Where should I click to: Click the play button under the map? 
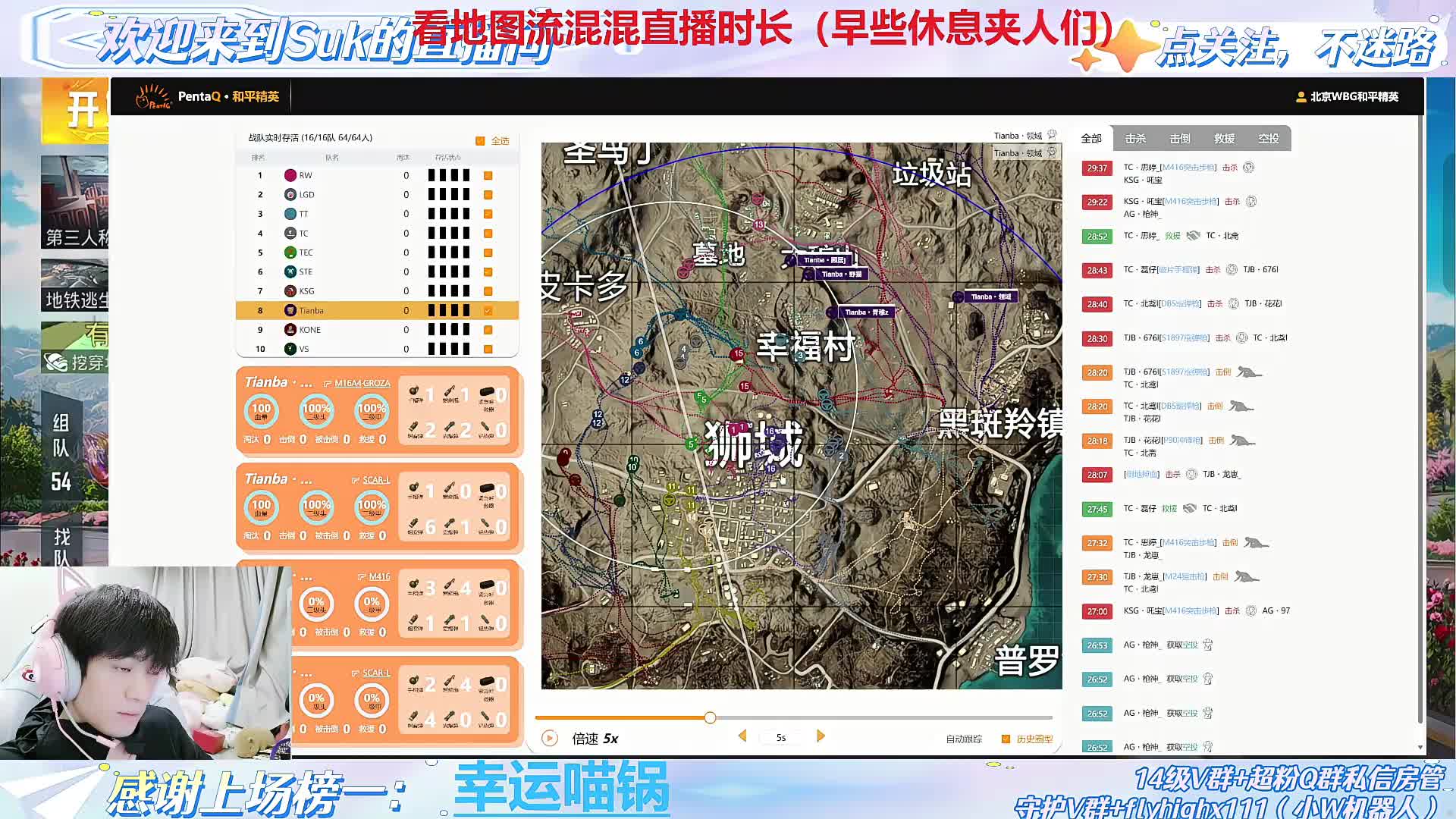coord(550,738)
